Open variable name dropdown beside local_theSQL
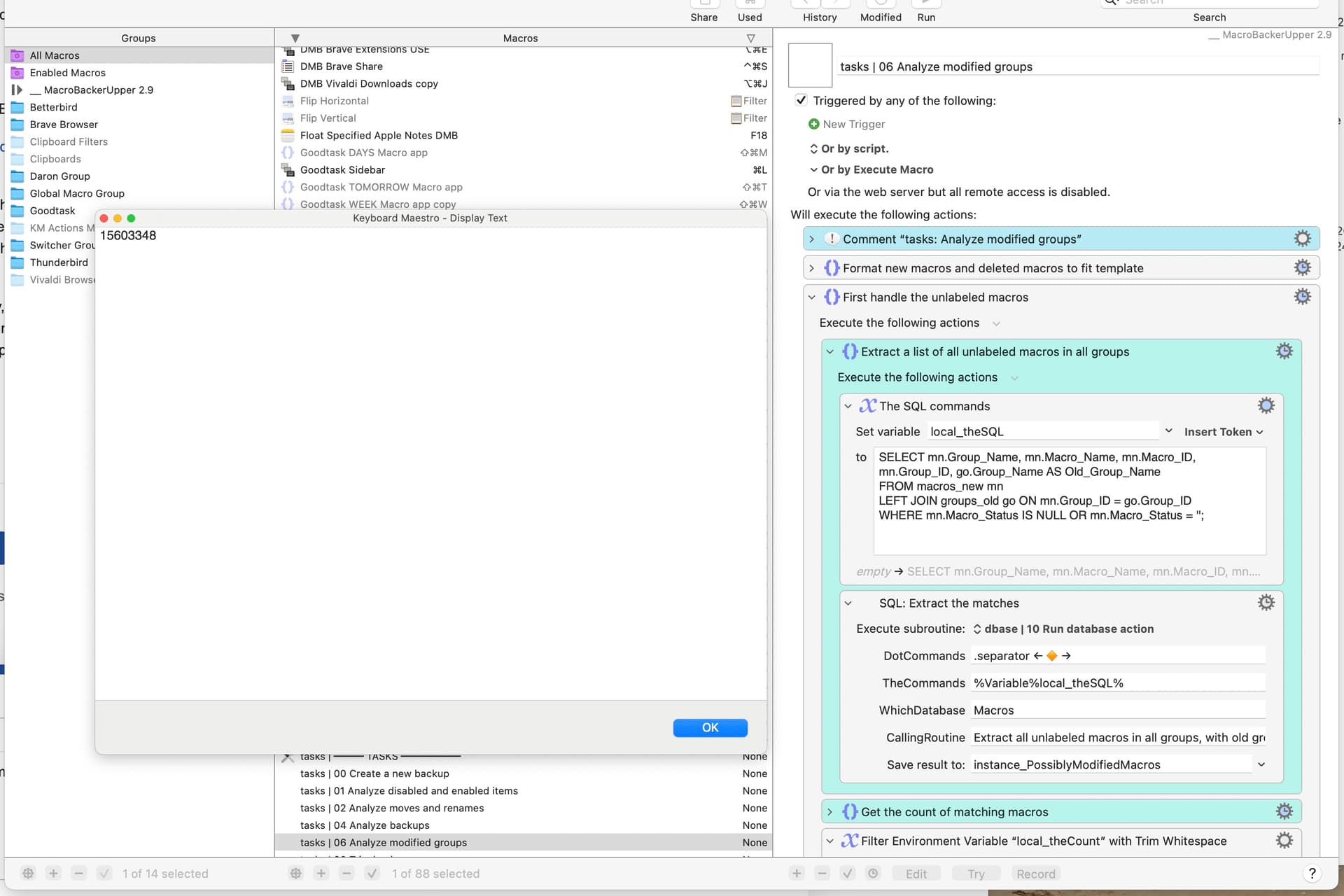The height and width of the screenshot is (896, 1344). (1168, 430)
